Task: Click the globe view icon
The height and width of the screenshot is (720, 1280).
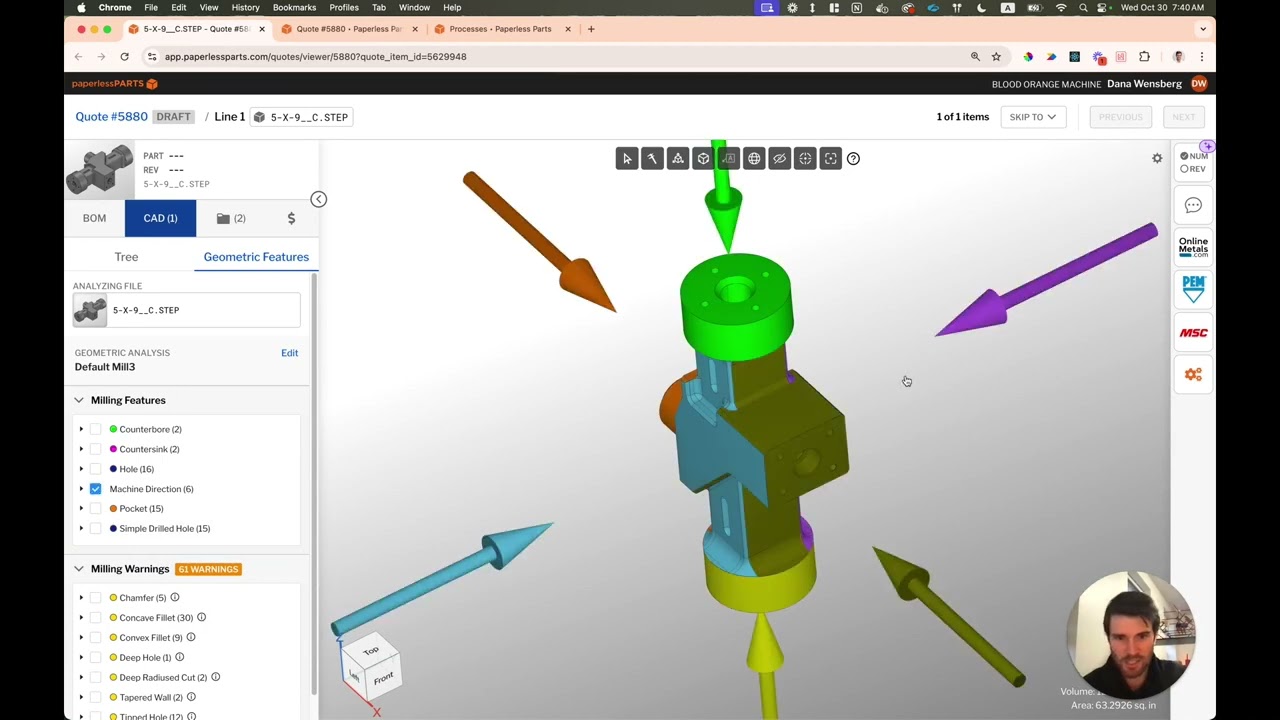Action: (x=754, y=159)
